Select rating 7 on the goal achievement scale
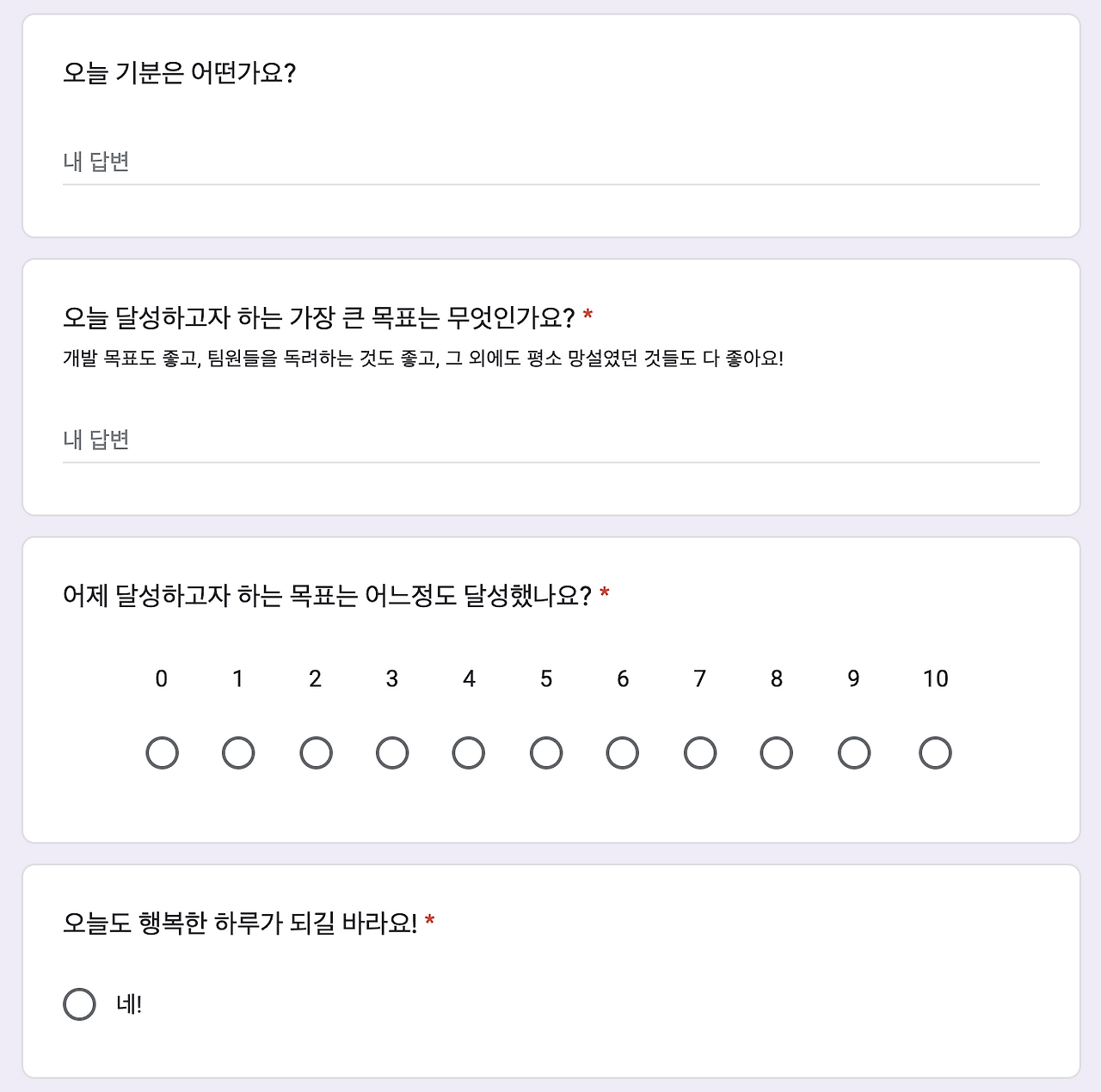This screenshot has height=1092, width=1101. click(699, 752)
